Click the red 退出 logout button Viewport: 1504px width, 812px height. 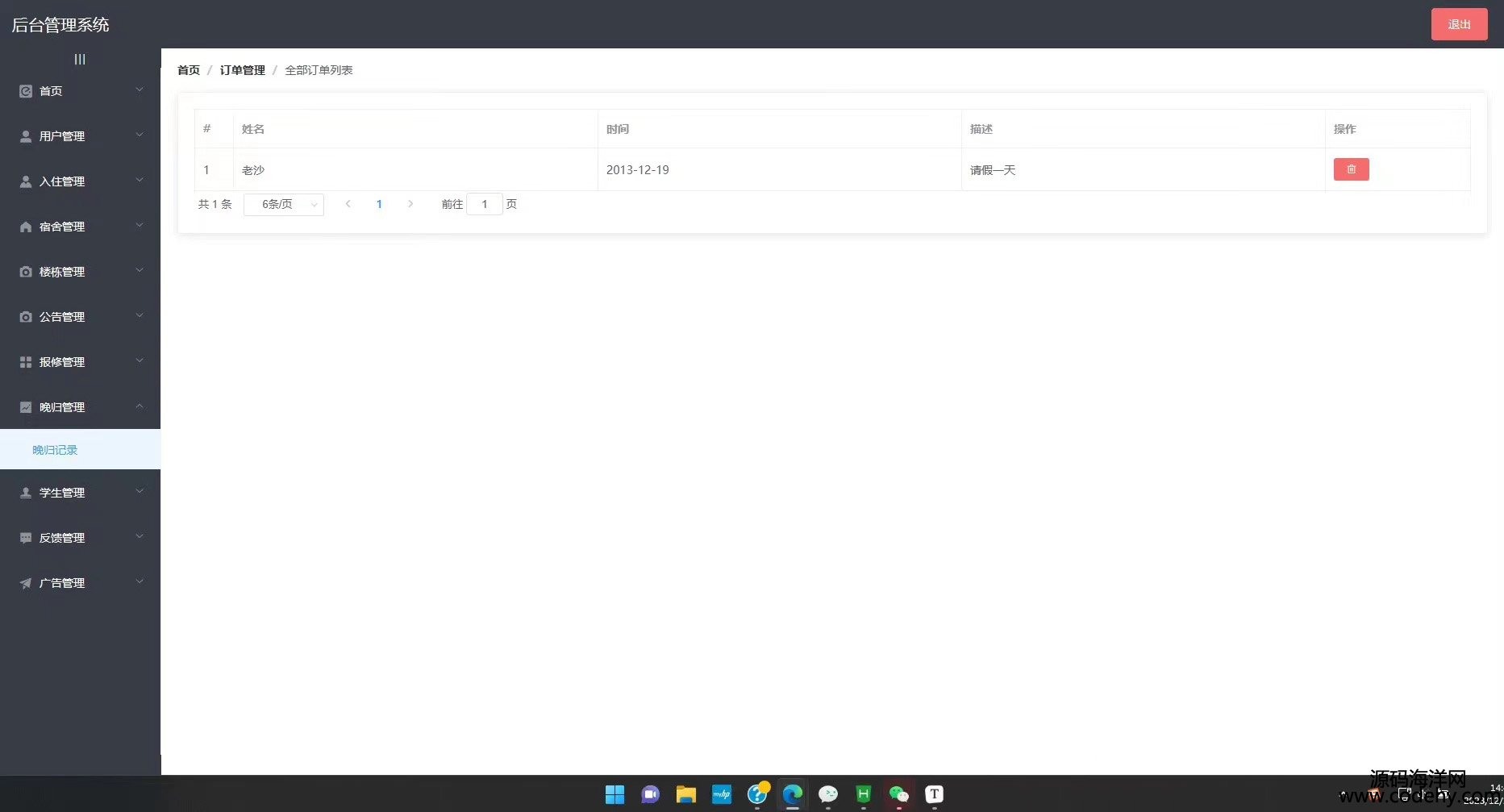(1459, 24)
